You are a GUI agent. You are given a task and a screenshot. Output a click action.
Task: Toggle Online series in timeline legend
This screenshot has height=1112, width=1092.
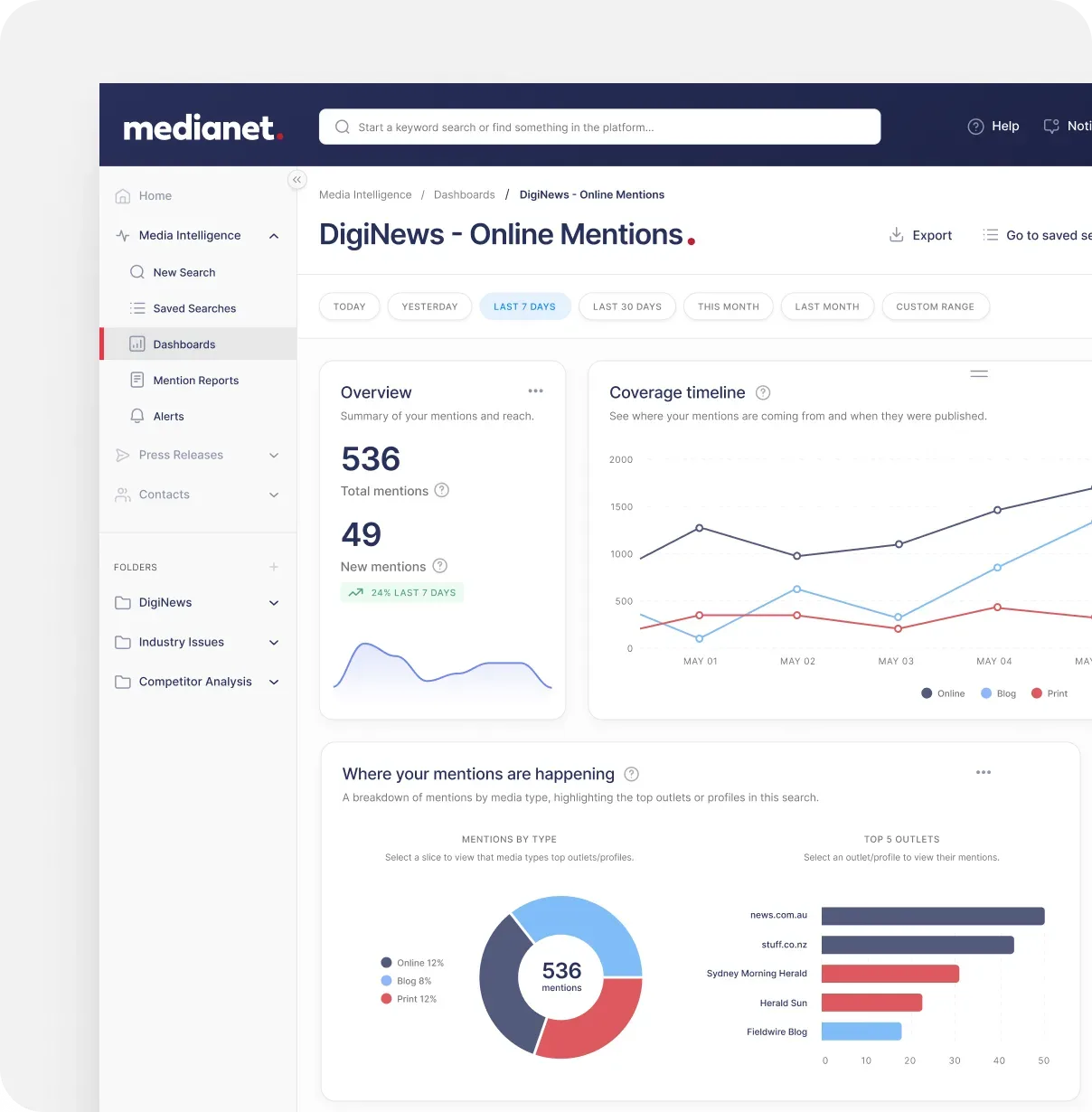click(943, 693)
